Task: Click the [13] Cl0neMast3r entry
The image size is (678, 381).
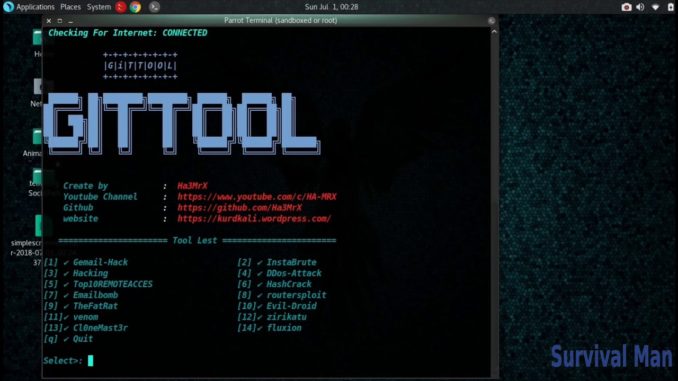Action: [x=86, y=328]
